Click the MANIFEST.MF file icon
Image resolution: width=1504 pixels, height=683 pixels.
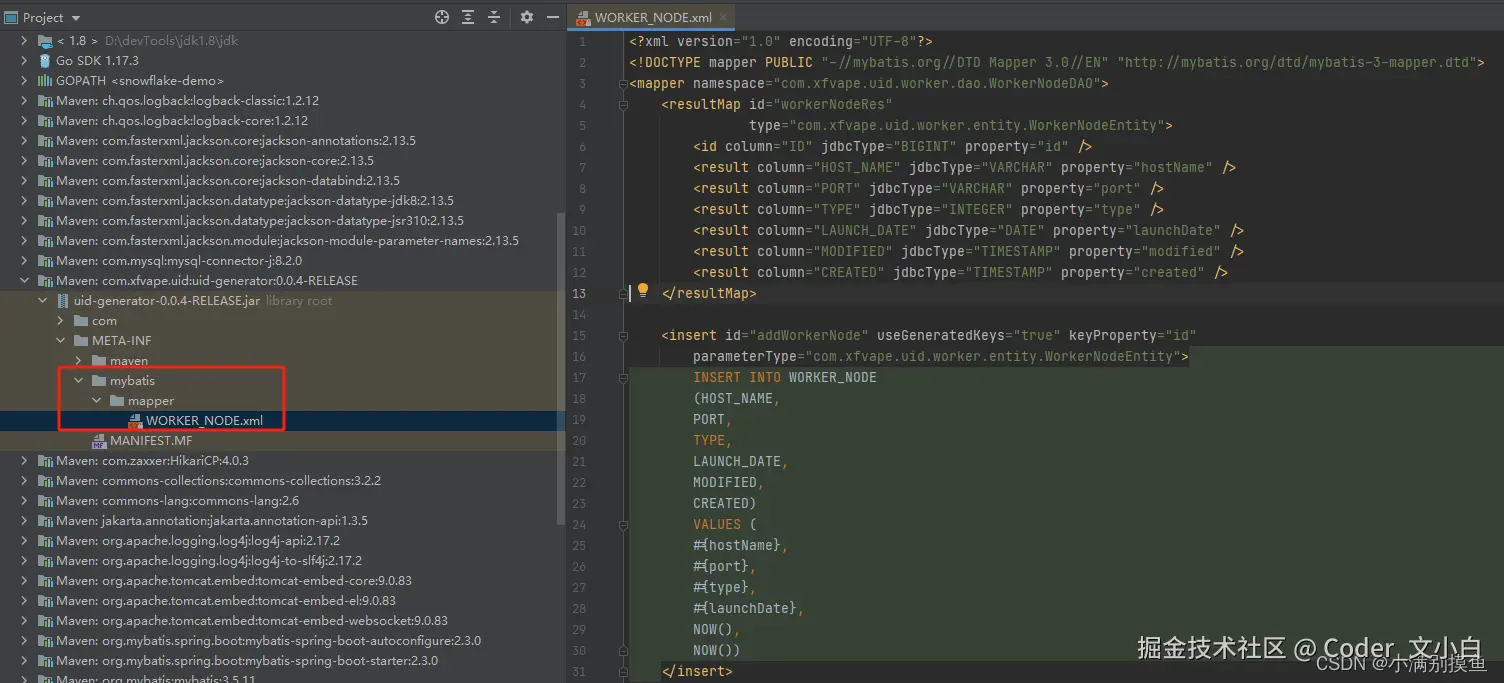tap(99, 441)
